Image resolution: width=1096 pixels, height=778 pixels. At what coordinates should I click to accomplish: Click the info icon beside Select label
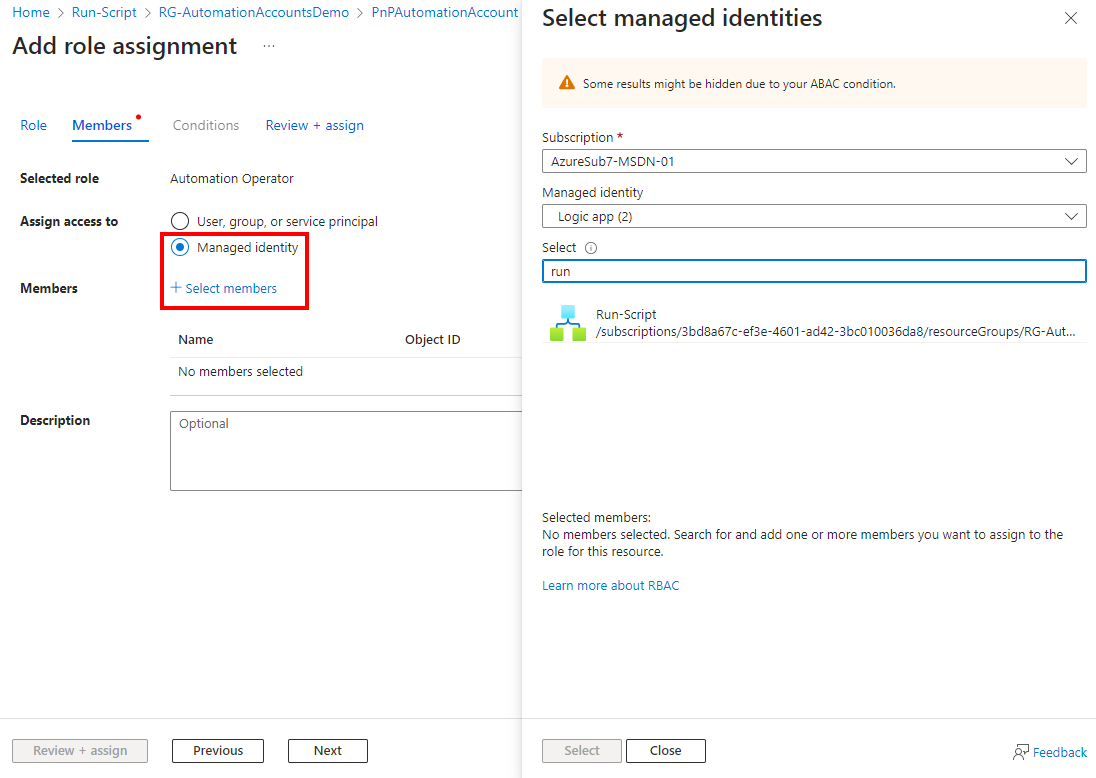[x=591, y=248]
